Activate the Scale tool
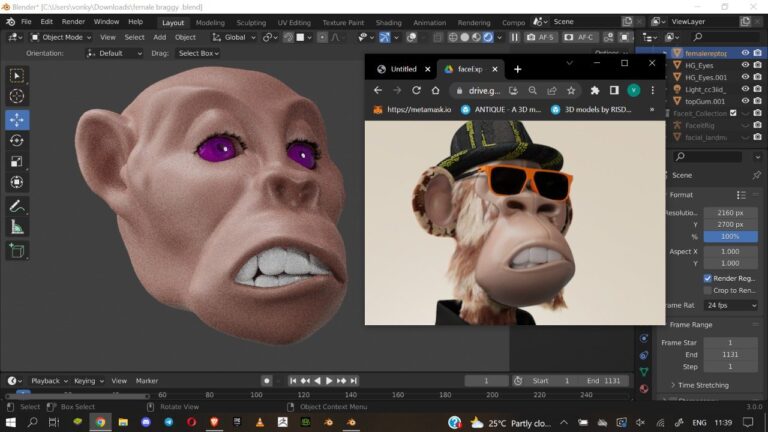The width and height of the screenshot is (768, 432). pos(17,161)
